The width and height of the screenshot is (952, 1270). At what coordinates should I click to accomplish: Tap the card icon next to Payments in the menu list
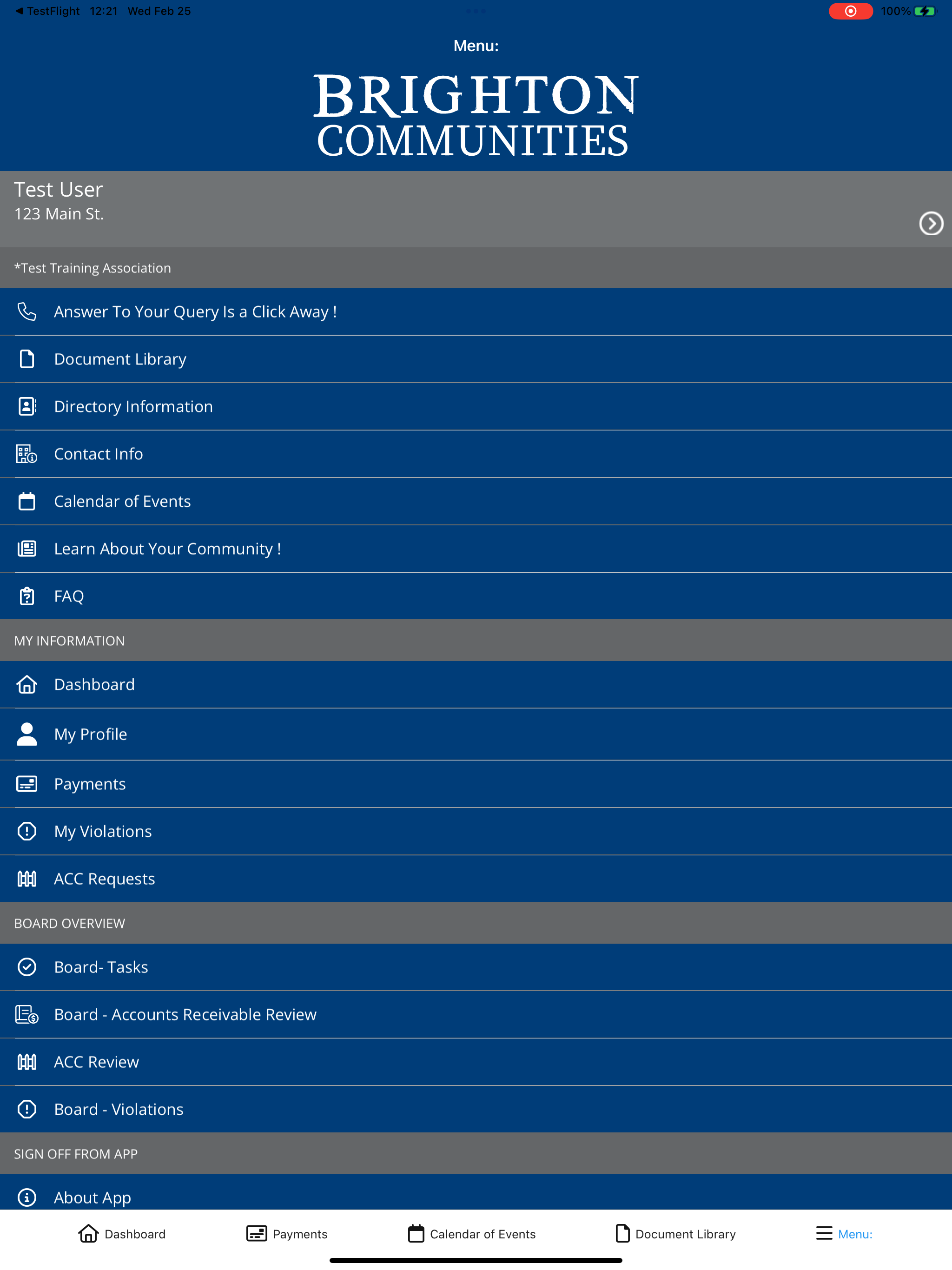click(x=26, y=784)
